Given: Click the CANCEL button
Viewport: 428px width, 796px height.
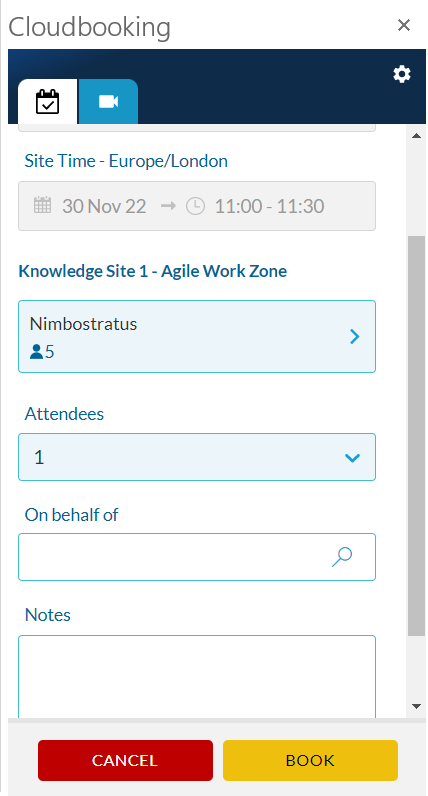Looking at the screenshot, I should point(125,760).
